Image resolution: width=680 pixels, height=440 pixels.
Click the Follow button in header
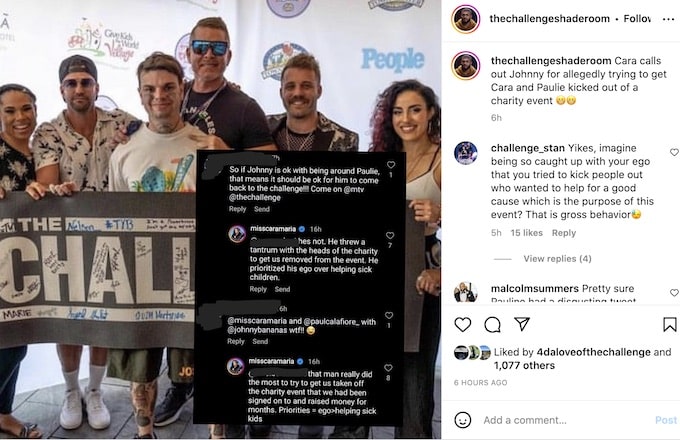637,19
